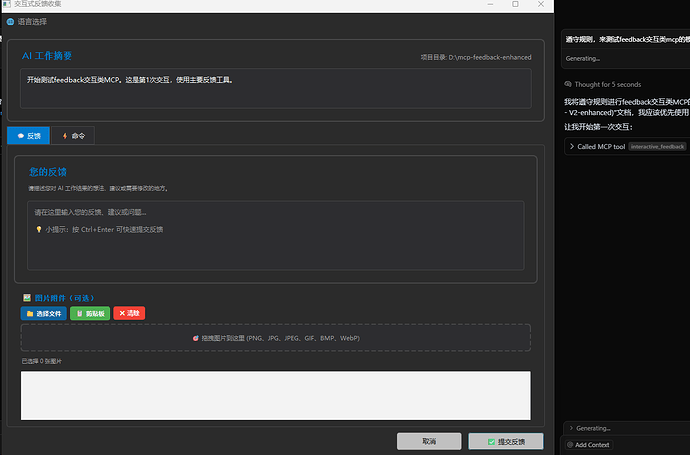The image size is (690, 455).
Task: Click the brain icon beside Thought for 5 seconds
Action: click(x=568, y=84)
